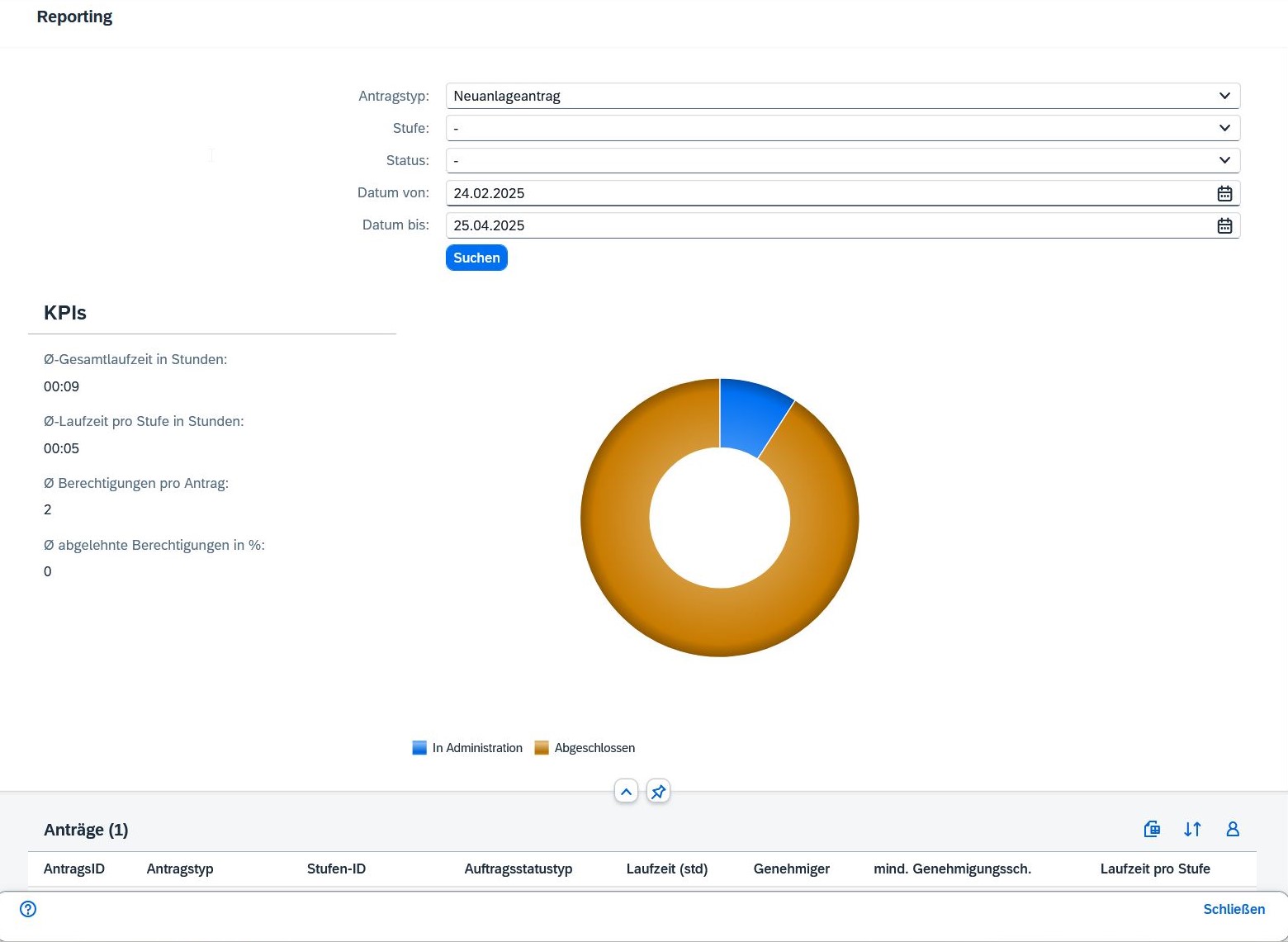
Task: Click the Schließen link
Action: [1234, 909]
